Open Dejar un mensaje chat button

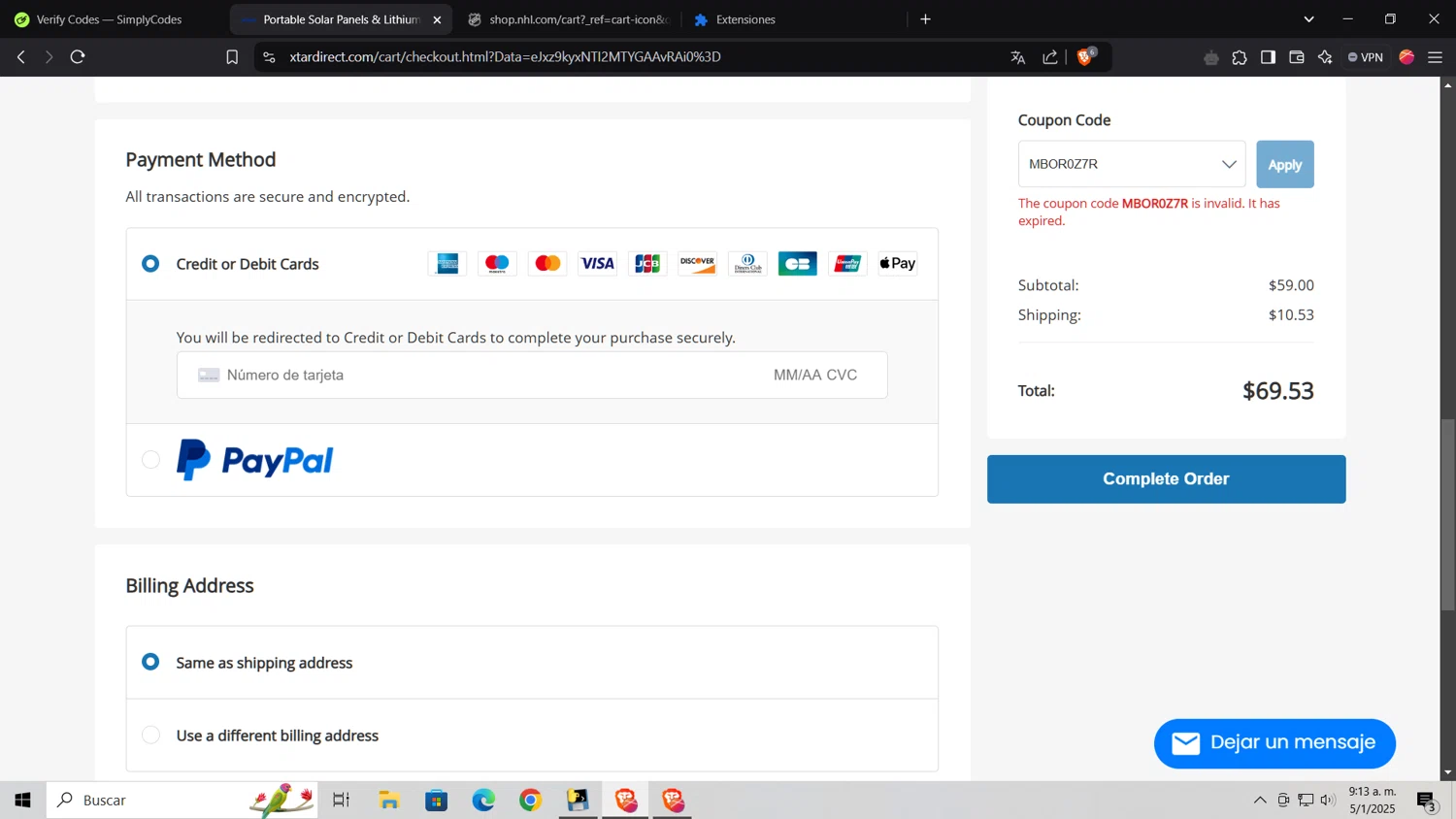[x=1274, y=743]
